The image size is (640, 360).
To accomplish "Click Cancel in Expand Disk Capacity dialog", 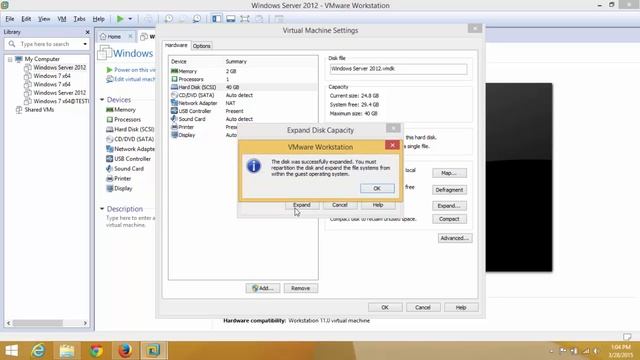I will [x=340, y=205].
